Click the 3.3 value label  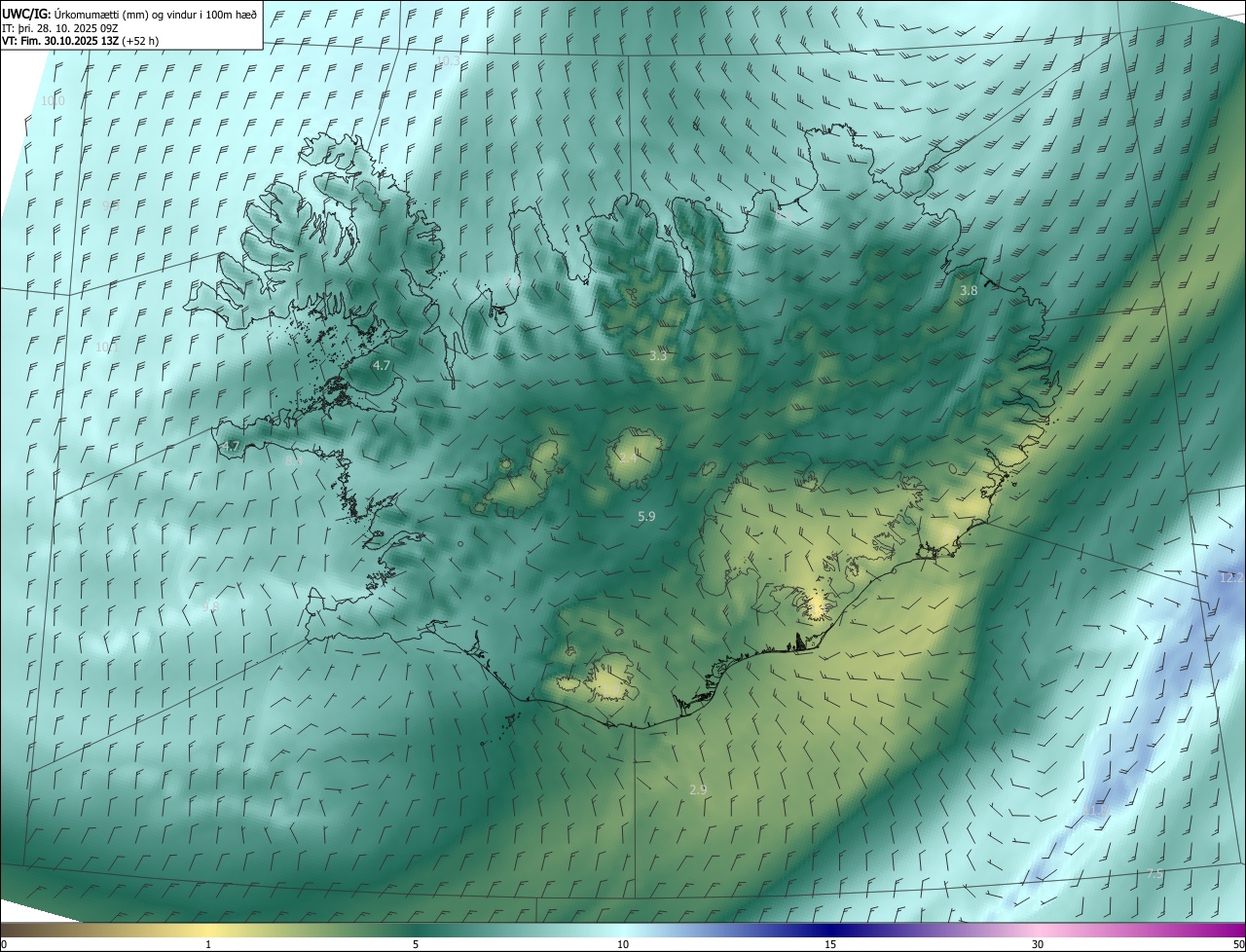(658, 355)
